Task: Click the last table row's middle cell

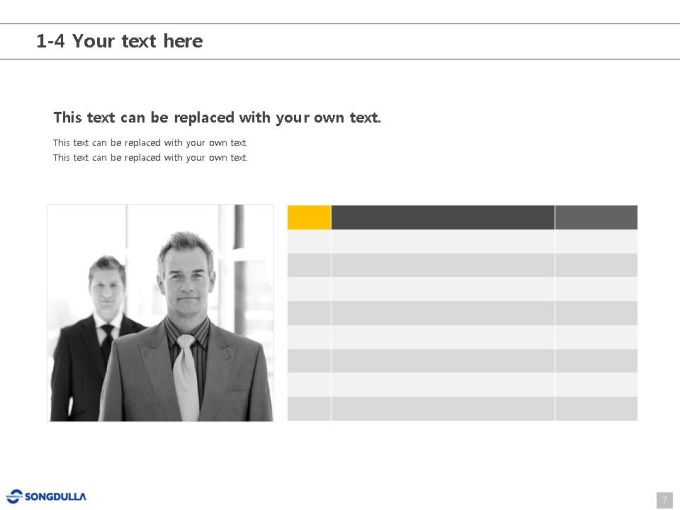Action: click(x=443, y=409)
